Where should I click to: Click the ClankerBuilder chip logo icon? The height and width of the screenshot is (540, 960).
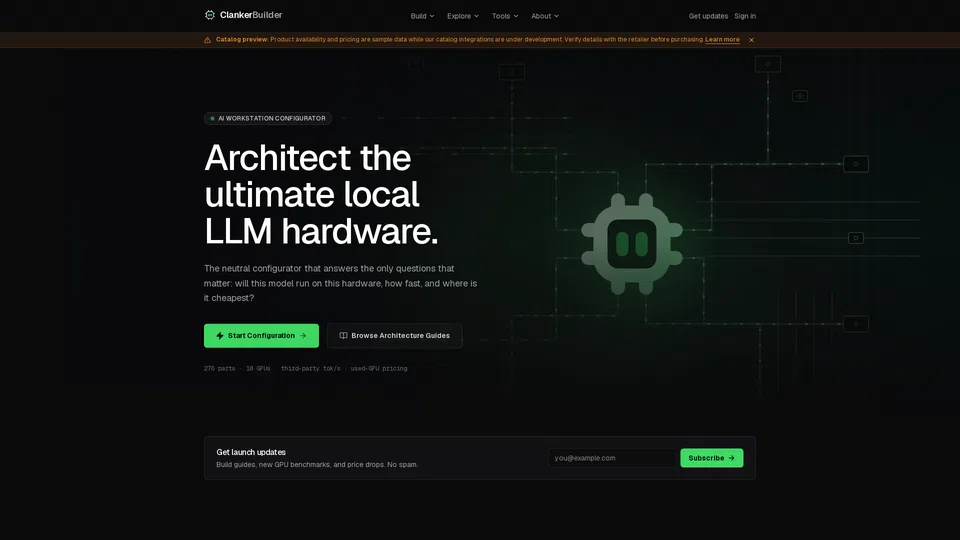coord(209,15)
